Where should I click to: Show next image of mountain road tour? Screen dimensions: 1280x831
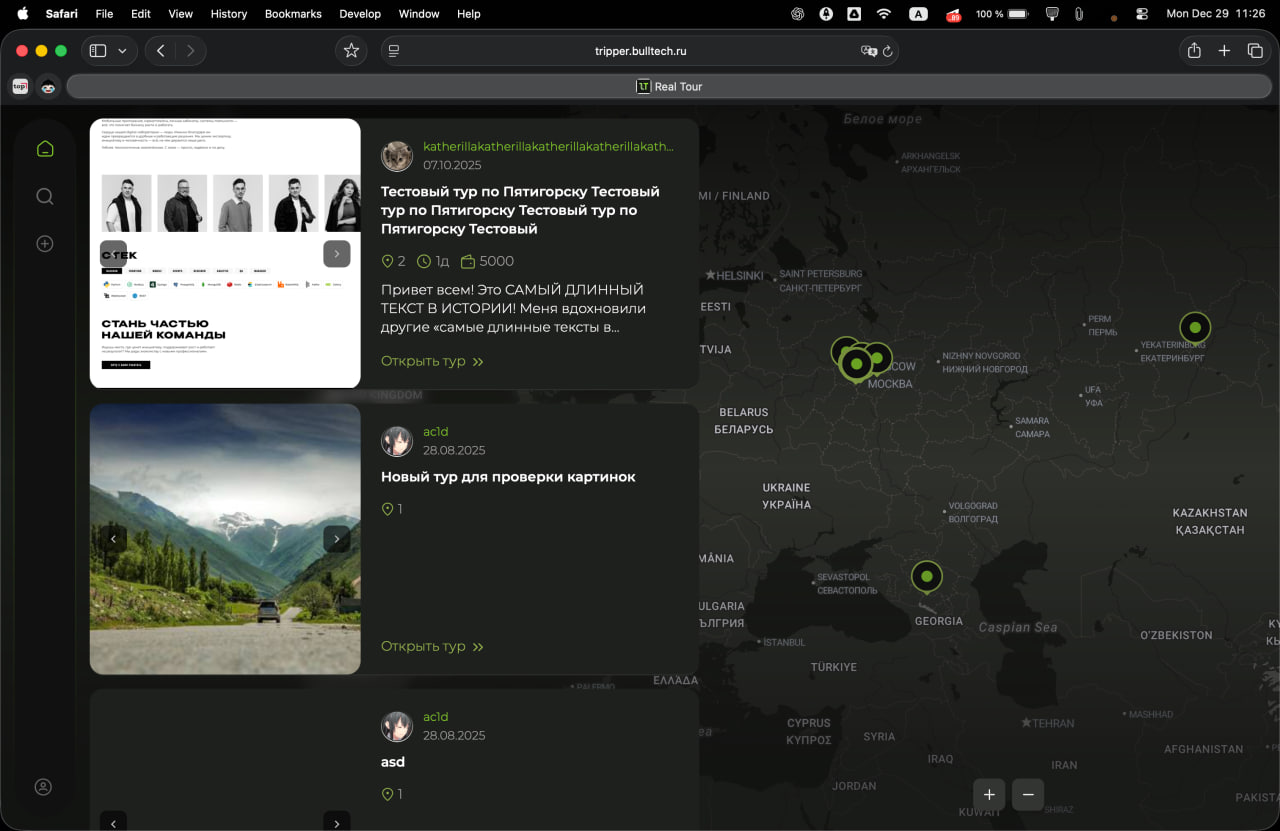point(337,539)
